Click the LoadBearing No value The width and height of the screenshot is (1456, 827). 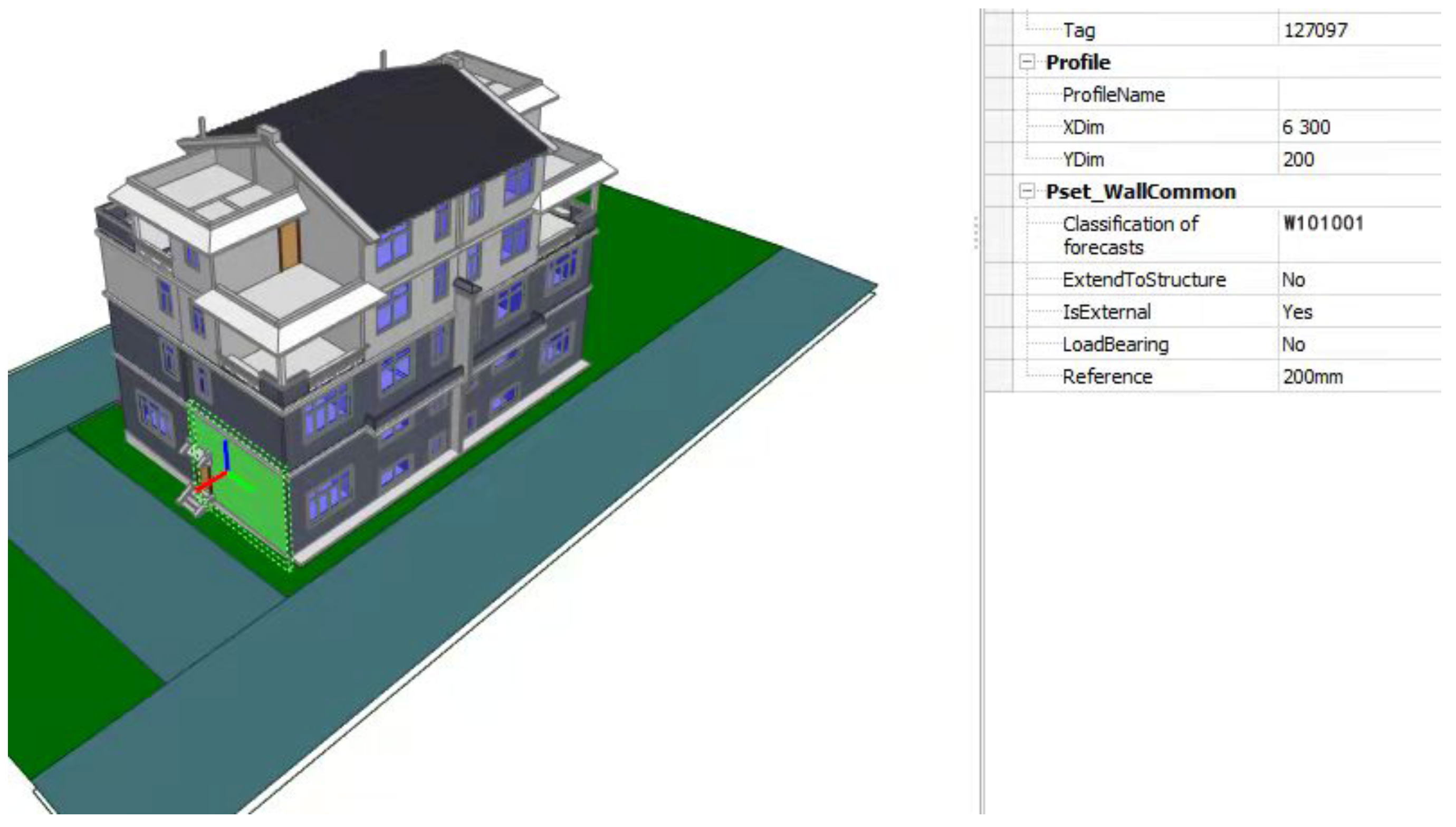pyautogui.click(x=1293, y=345)
